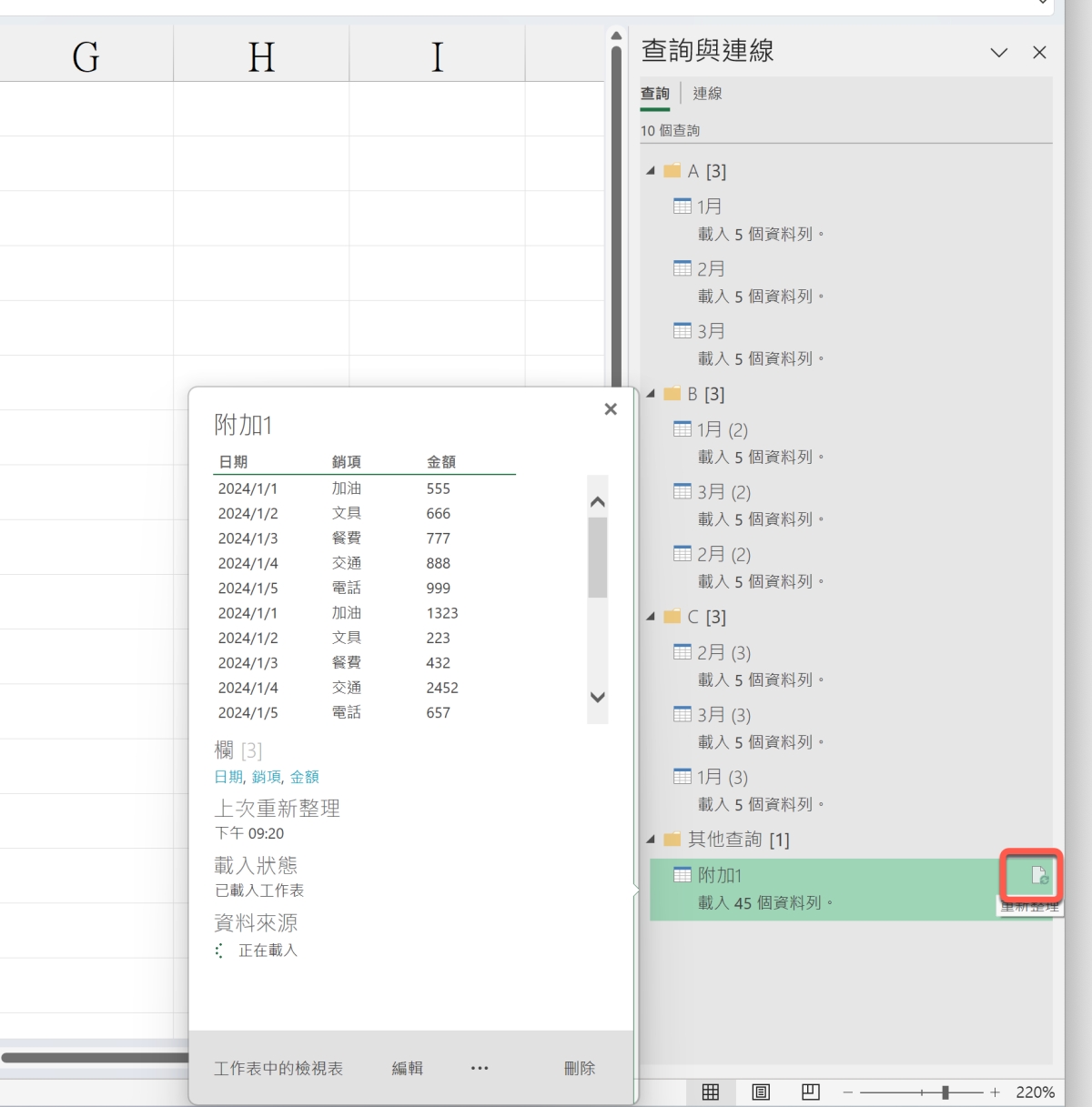Click zoom out minus icon
The height and width of the screenshot is (1107, 1092).
(847, 1092)
